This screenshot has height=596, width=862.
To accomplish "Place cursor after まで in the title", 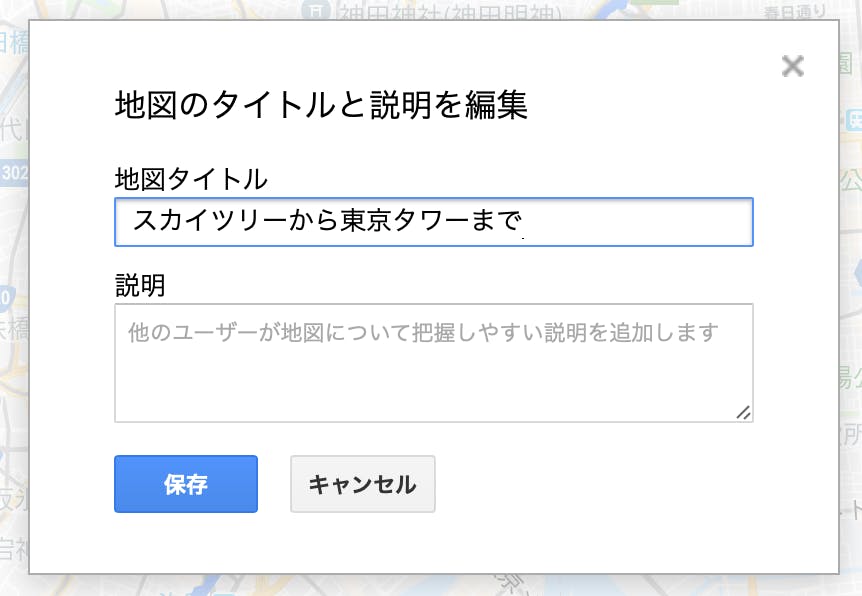I will point(523,221).
